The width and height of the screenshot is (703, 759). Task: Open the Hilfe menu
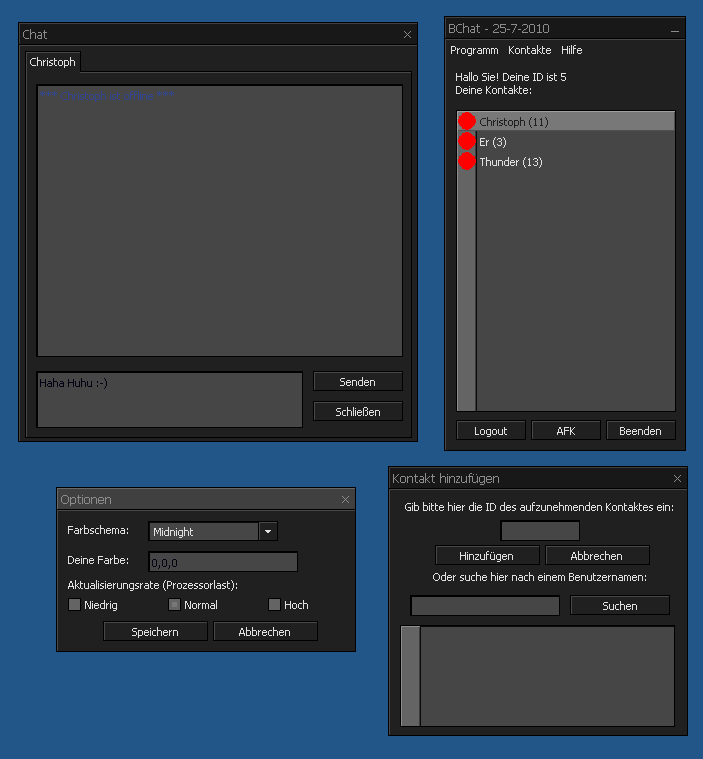click(x=571, y=50)
